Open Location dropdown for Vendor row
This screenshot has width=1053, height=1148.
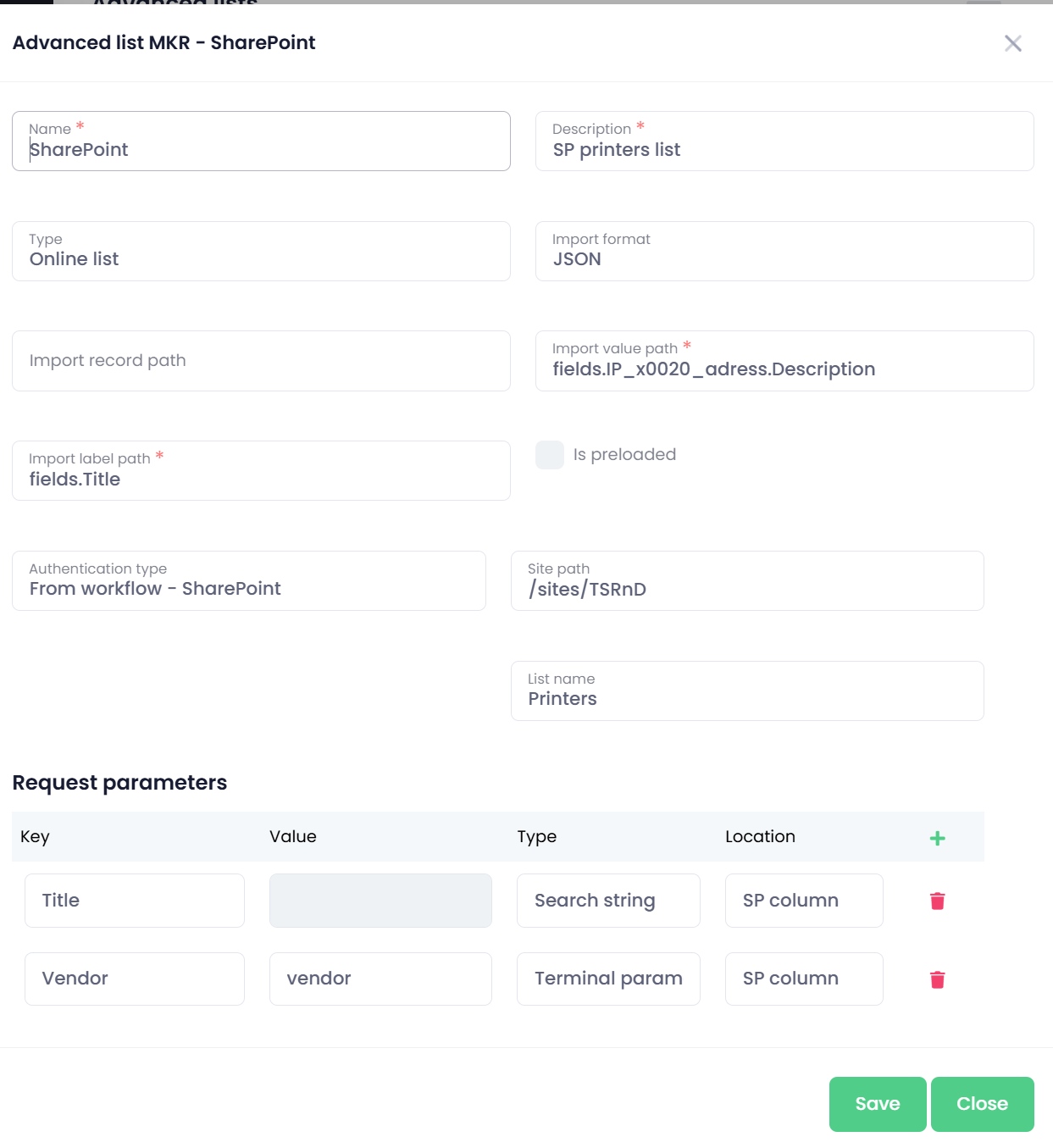click(804, 979)
